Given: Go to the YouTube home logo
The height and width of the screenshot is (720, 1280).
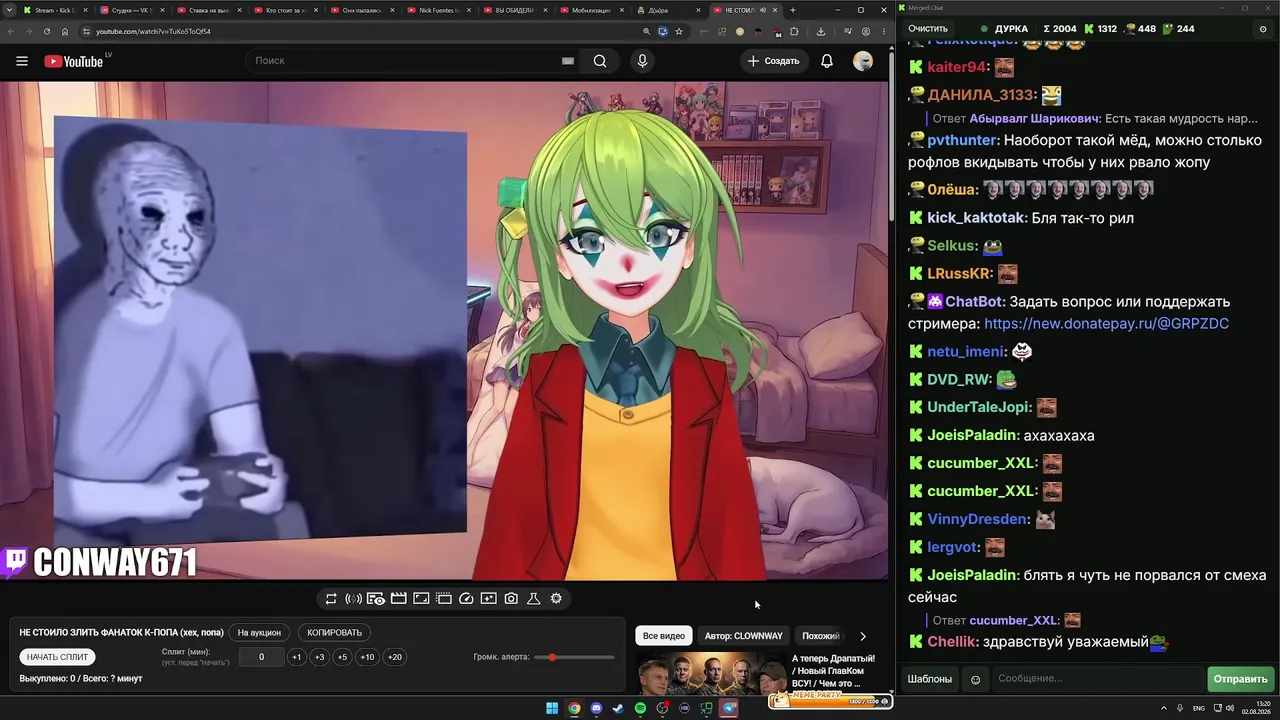Looking at the screenshot, I should [74, 61].
